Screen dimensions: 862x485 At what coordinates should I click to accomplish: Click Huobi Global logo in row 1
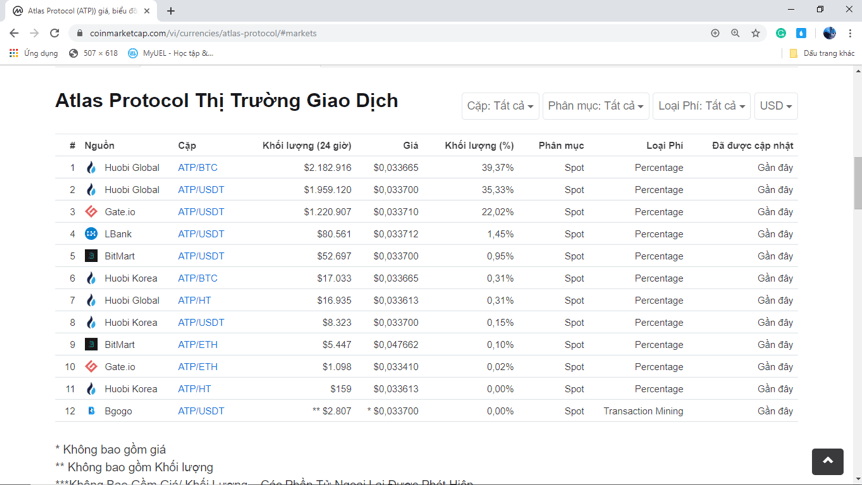point(91,168)
